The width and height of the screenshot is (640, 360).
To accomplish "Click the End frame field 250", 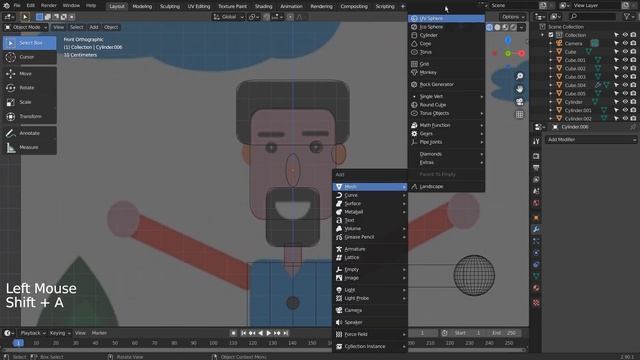I will coord(504,333).
